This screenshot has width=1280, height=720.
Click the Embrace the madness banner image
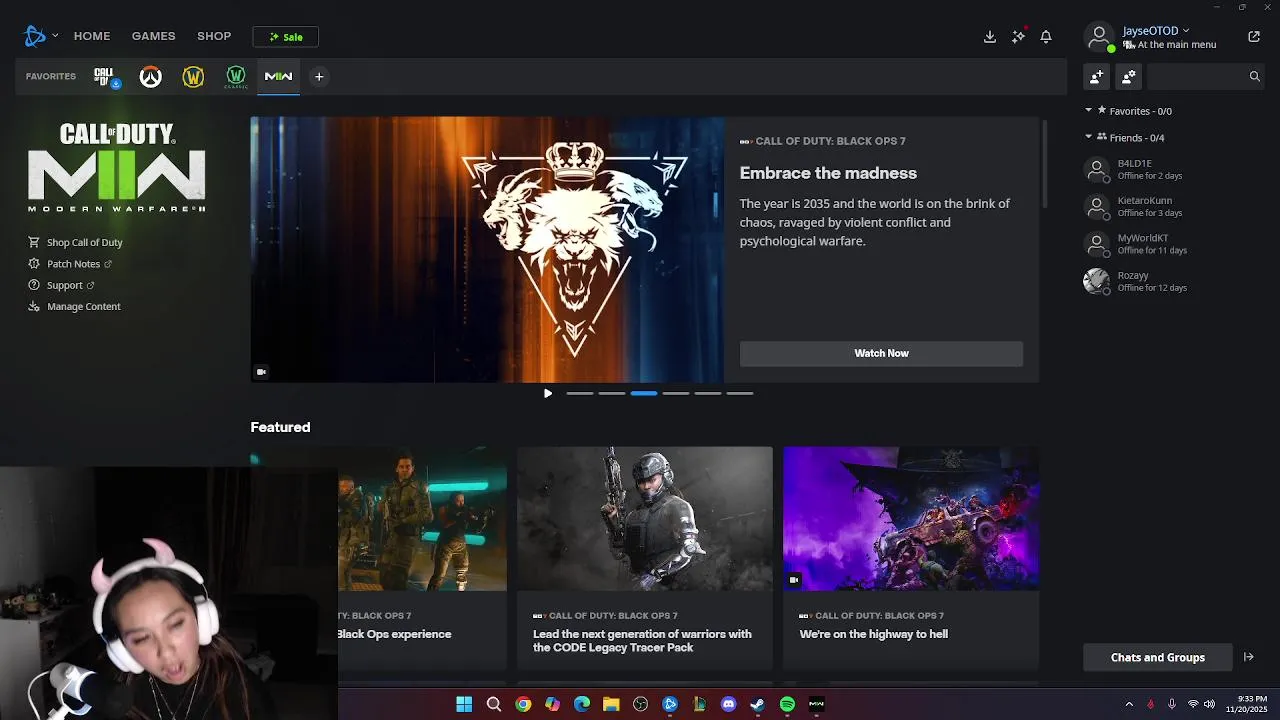(487, 249)
